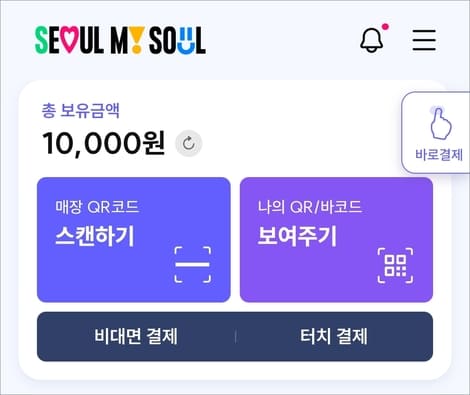
Task: Click the QR code icon
Action: point(395,265)
